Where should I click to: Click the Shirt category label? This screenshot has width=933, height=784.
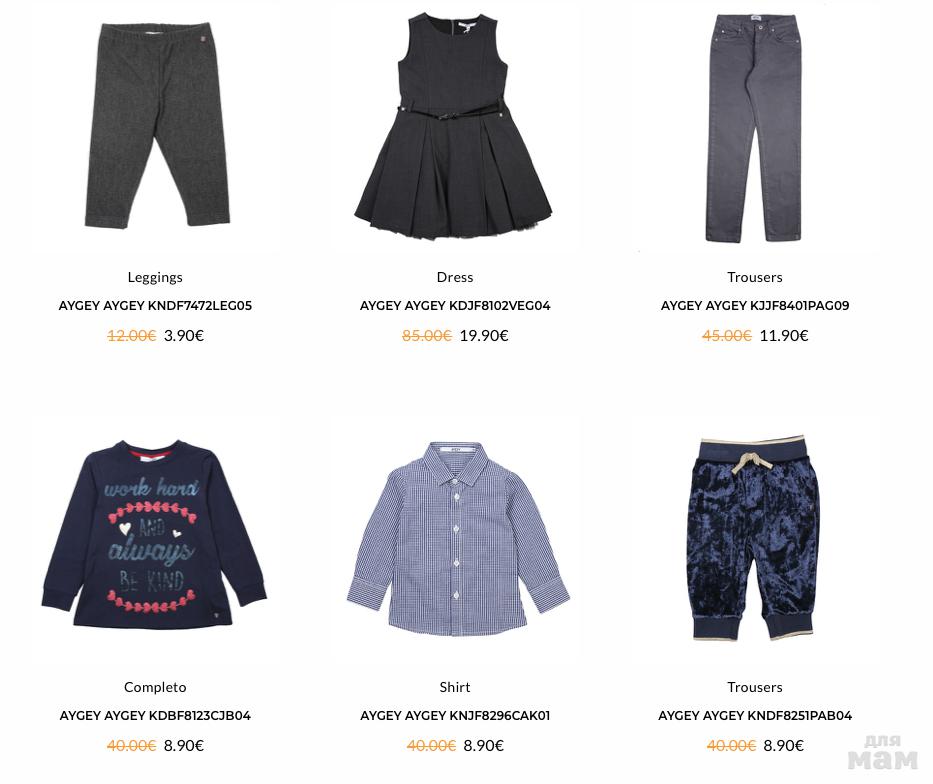[455, 687]
